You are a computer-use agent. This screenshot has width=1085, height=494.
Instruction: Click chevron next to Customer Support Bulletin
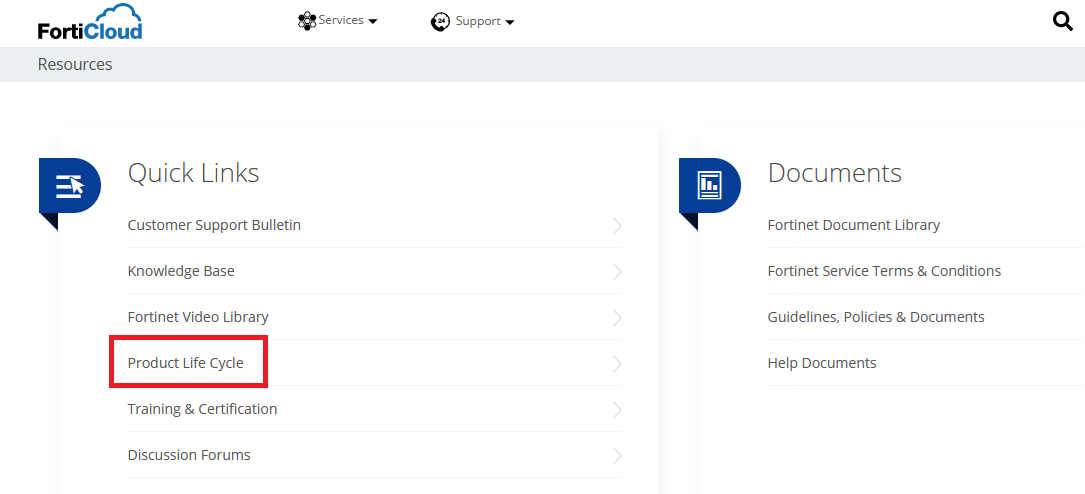point(617,226)
